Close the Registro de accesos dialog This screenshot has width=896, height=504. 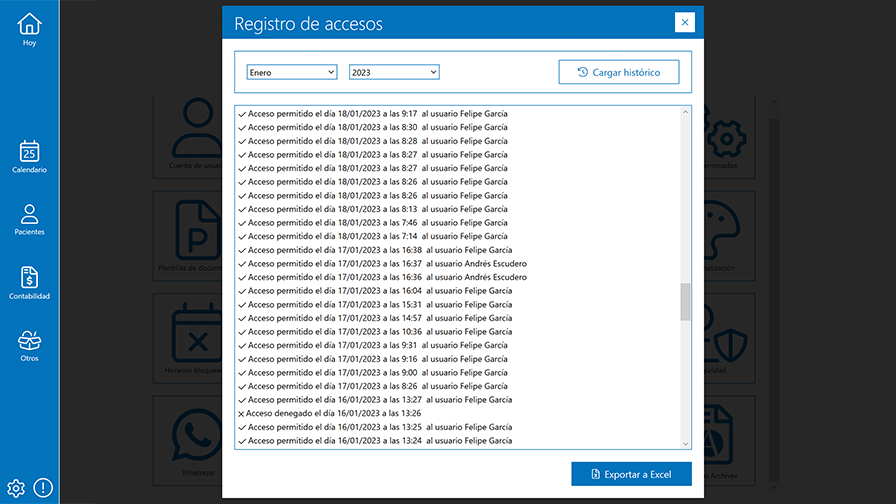tap(685, 22)
